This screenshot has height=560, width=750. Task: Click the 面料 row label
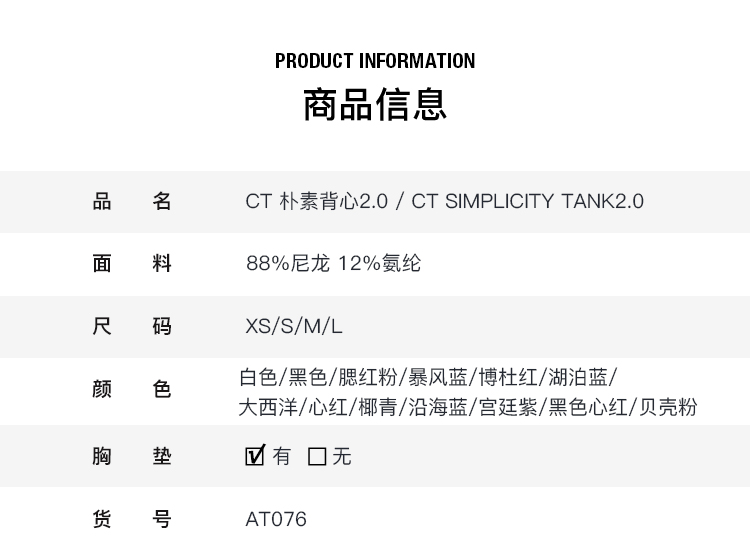[132, 264]
